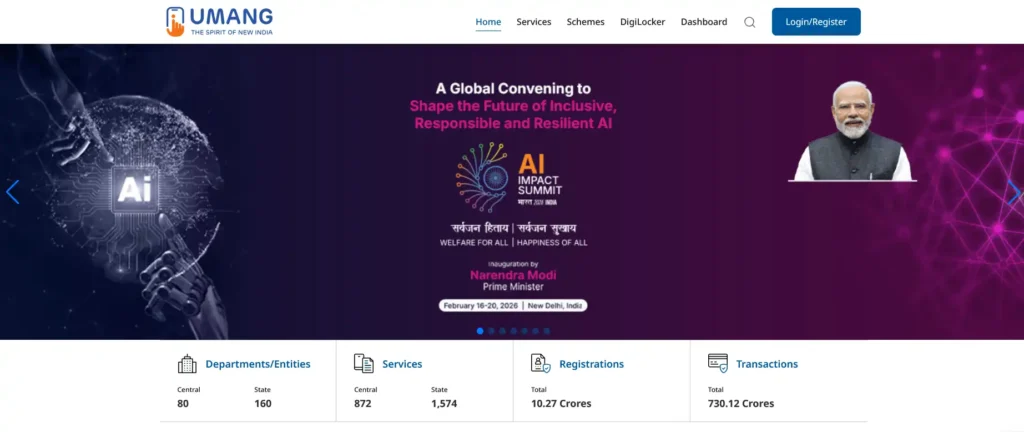Jump to the last carousel dot
Image resolution: width=1024 pixels, height=432 pixels.
pos(547,330)
